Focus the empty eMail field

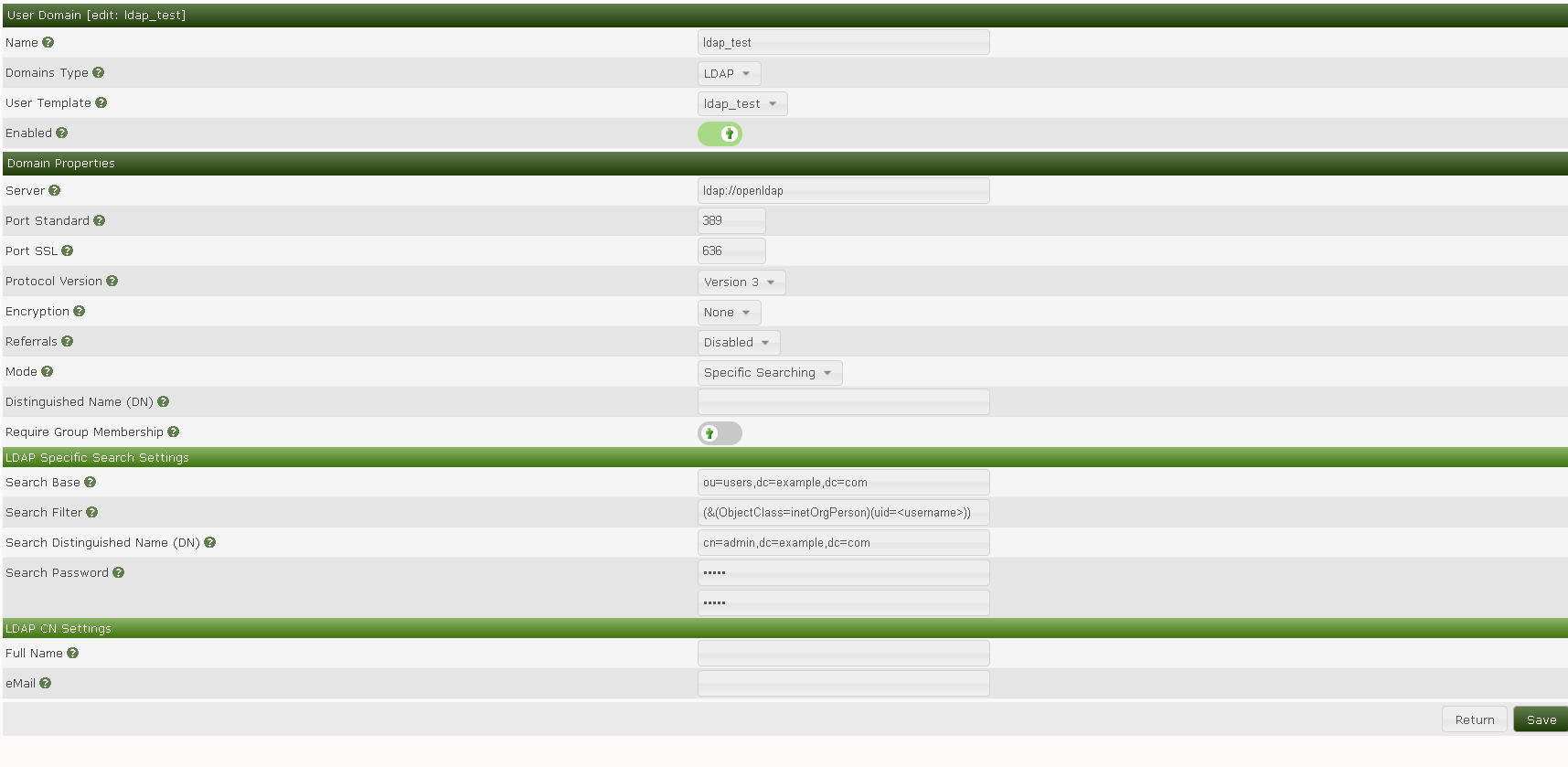click(x=843, y=683)
